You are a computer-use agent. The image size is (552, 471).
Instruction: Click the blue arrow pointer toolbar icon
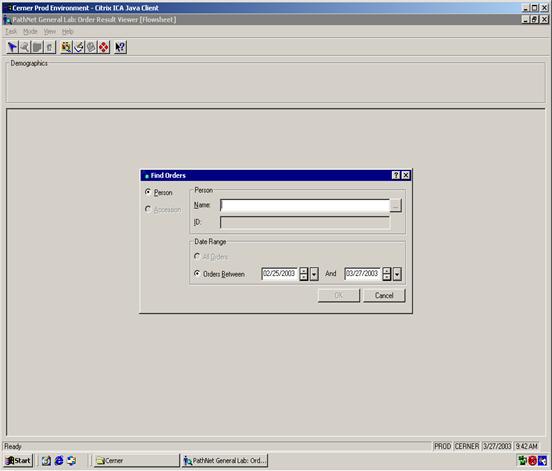pos(12,47)
